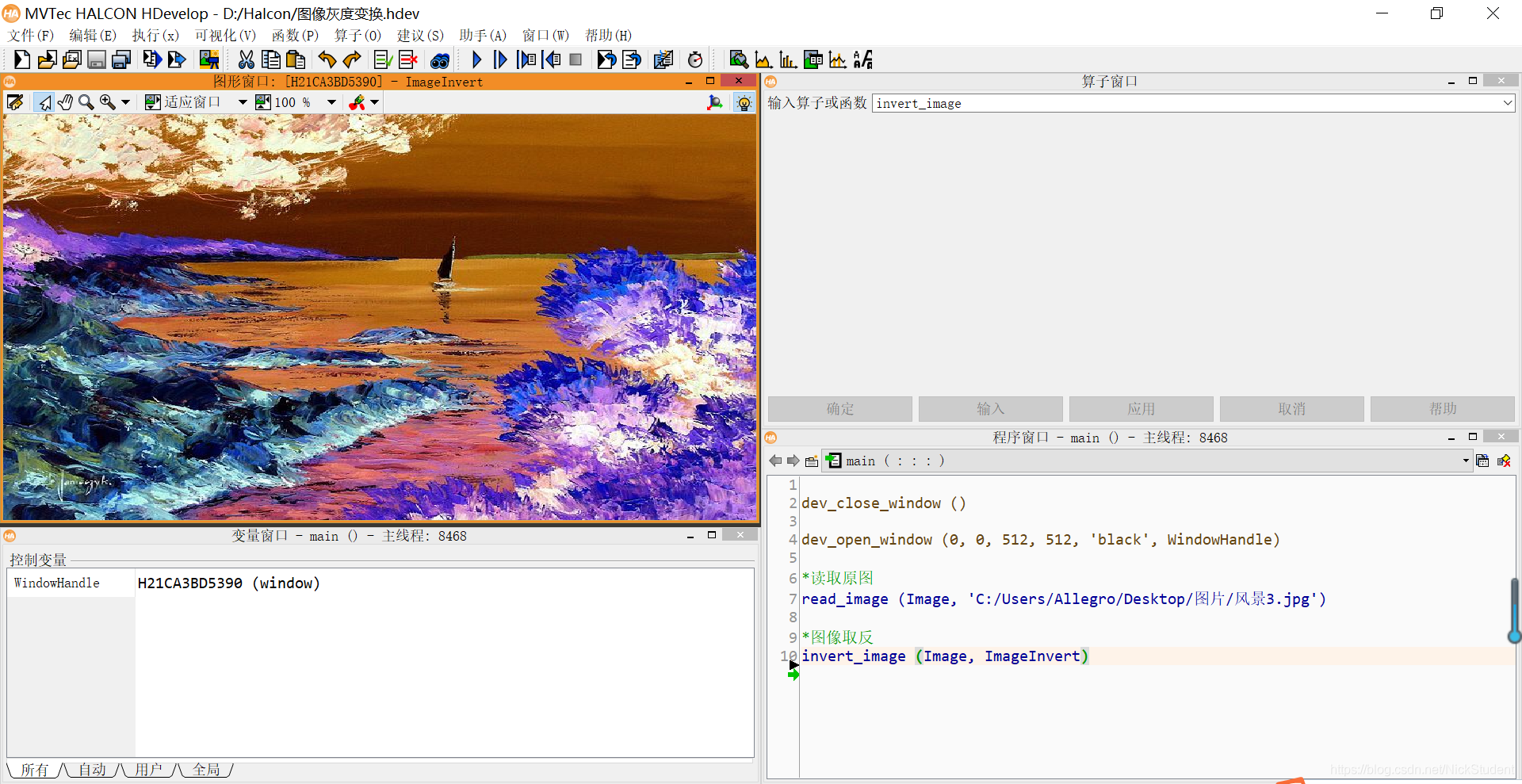Toggle the Select pointer tool in graphics window
The width and height of the screenshot is (1522, 784).
click(44, 102)
